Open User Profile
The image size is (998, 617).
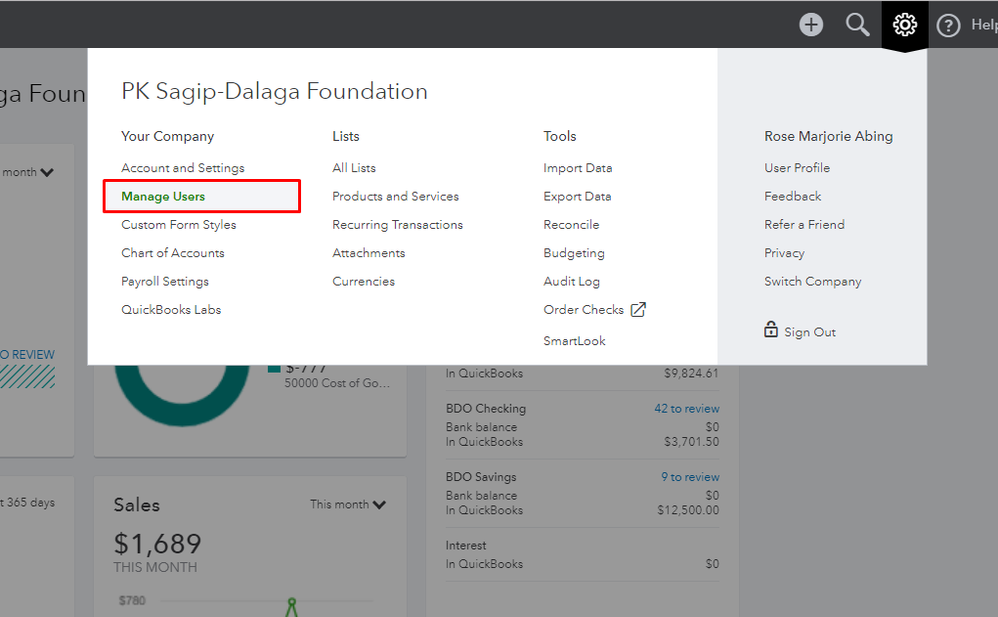click(x=797, y=168)
